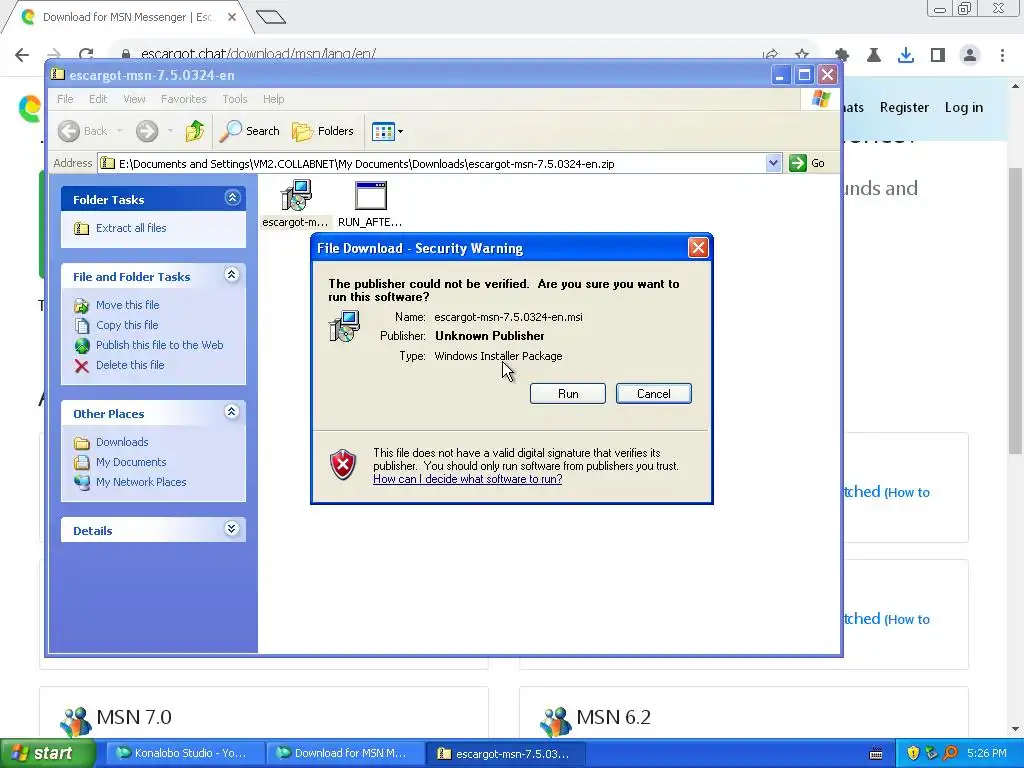Collapse the Folder Tasks panel
Screen dimensions: 1024x768
pos(232,198)
